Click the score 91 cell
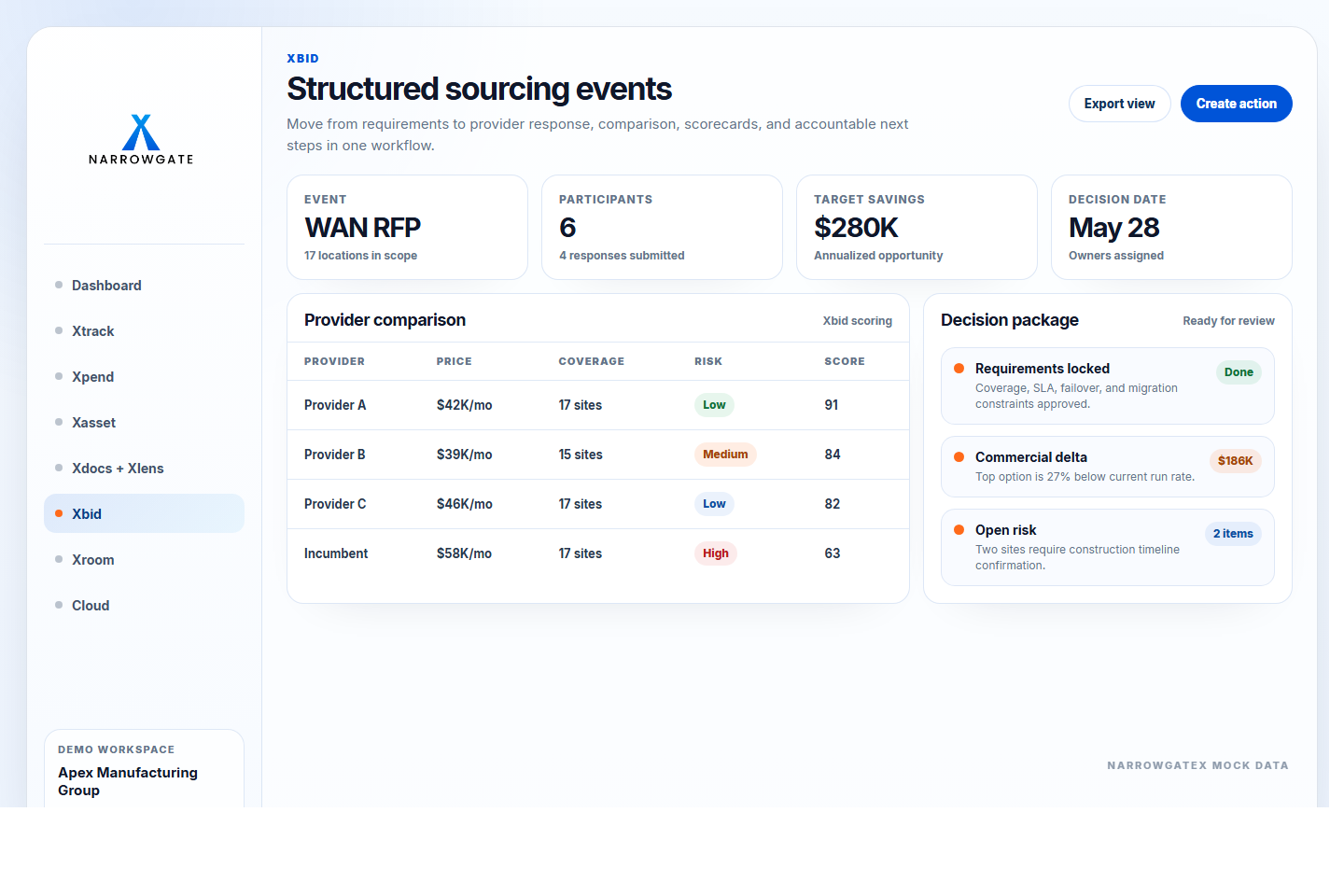This screenshot has height=896, width=1344. click(x=832, y=405)
